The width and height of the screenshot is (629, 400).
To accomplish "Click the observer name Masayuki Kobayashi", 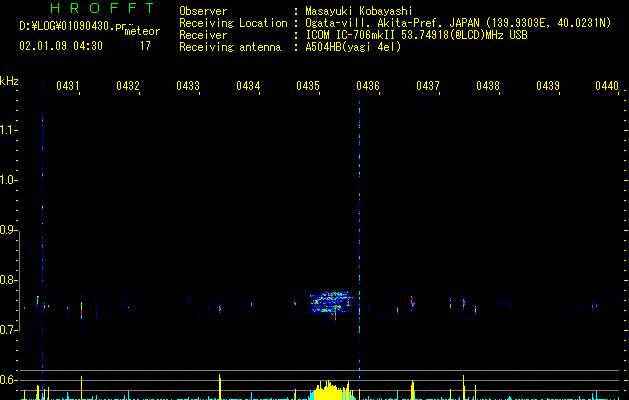I will pyautogui.click(x=359, y=11).
